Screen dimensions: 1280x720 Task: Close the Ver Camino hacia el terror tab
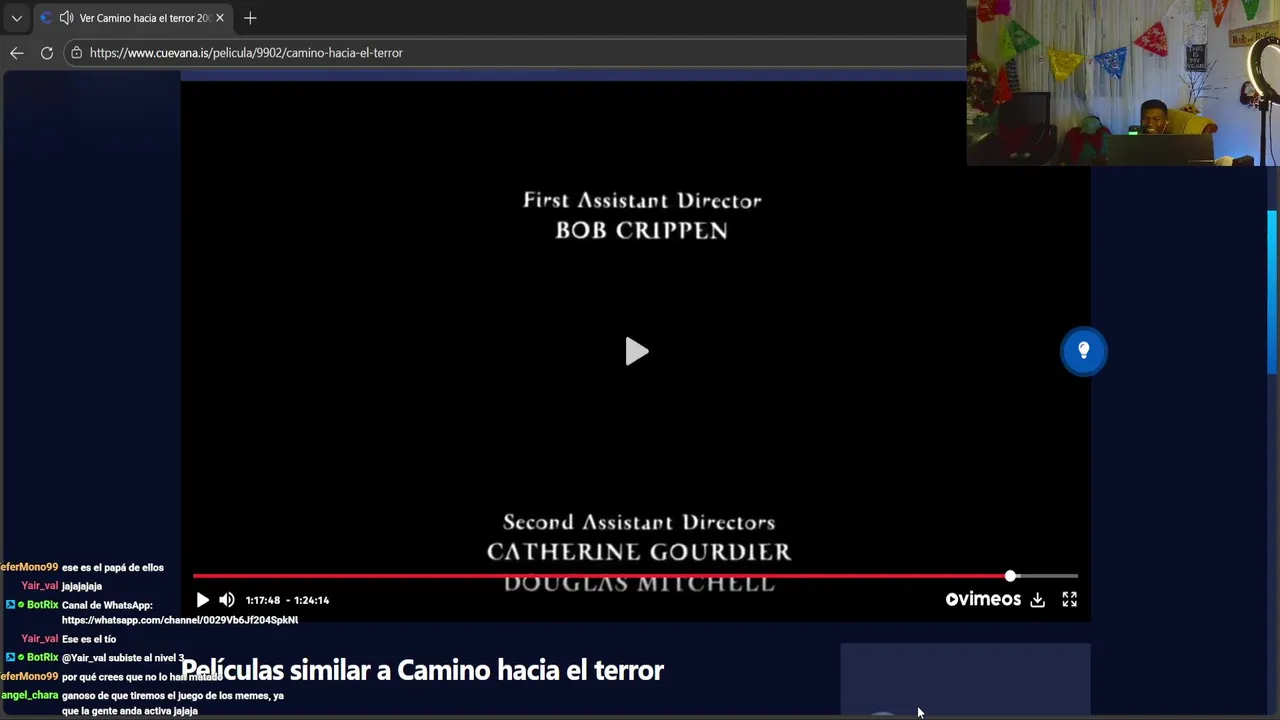(x=220, y=18)
